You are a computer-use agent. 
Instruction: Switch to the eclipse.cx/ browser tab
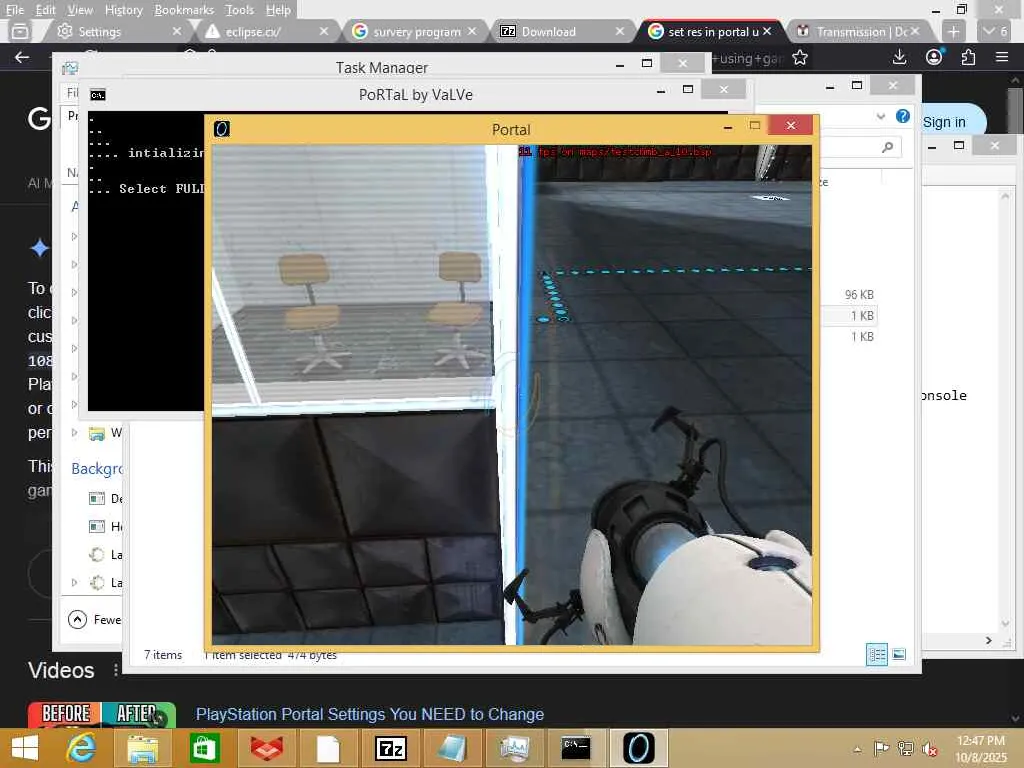(x=264, y=31)
